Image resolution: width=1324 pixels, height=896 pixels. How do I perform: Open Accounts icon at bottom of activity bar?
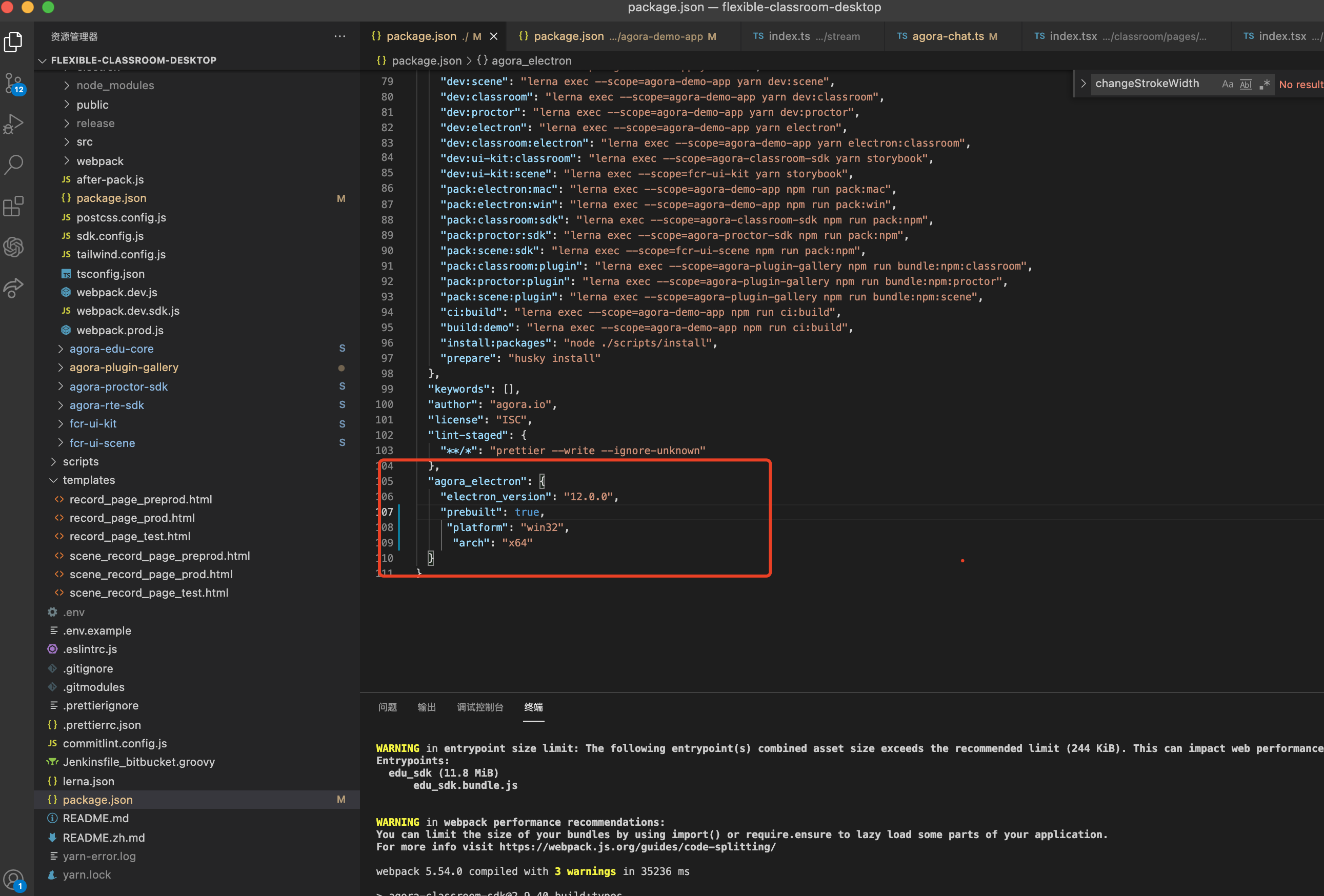point(13,881)
